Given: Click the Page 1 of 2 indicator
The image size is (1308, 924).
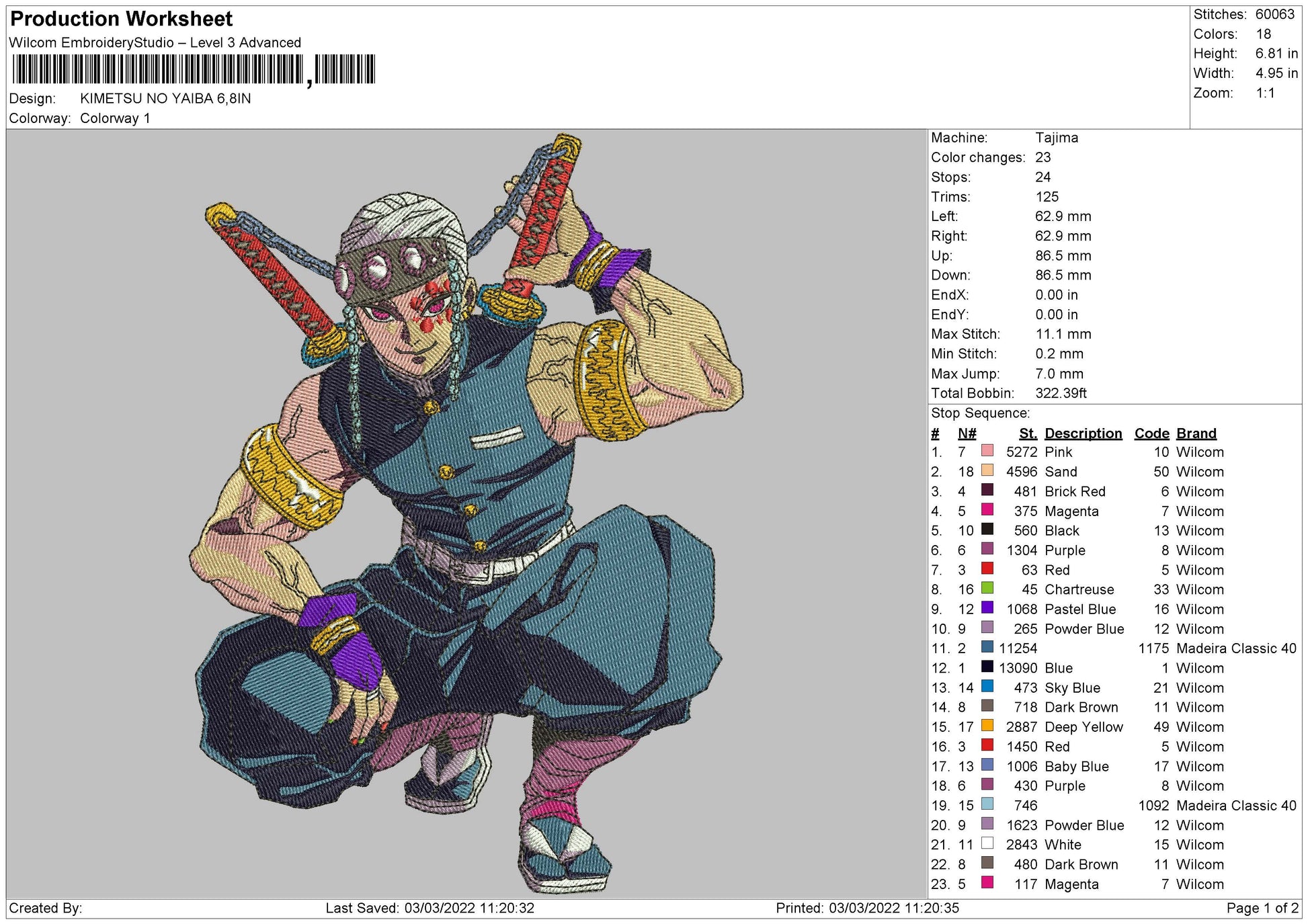Looking at the screenshot, I should tap(1262, 909).
